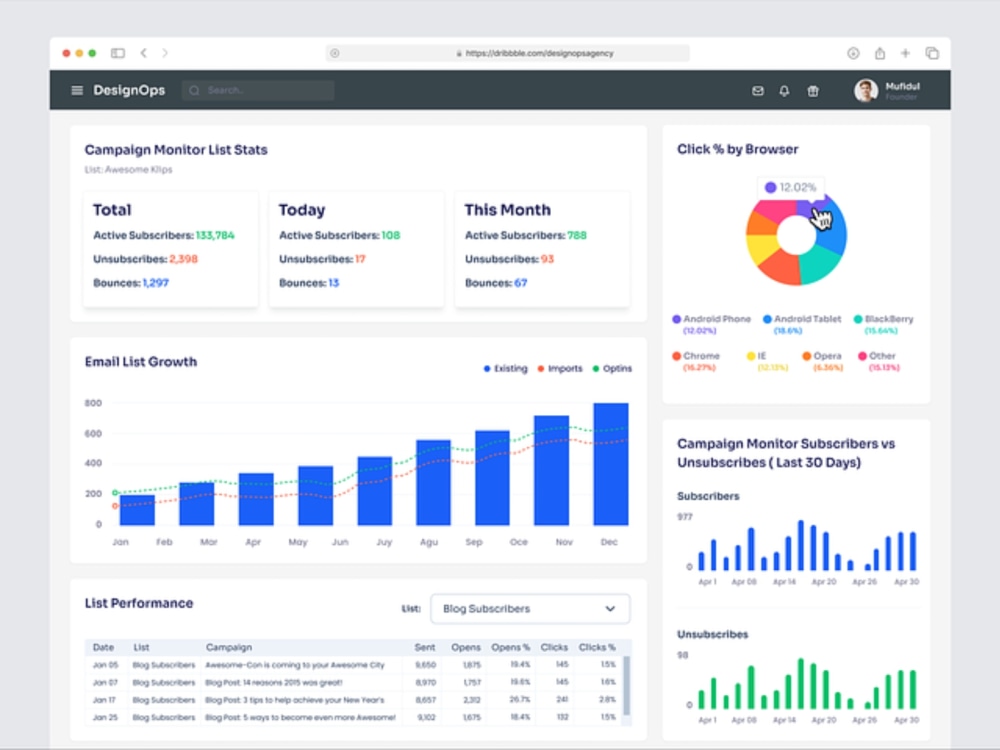
Task: Click the Click % by Browser heading
Action: click(x=737, y=149)
